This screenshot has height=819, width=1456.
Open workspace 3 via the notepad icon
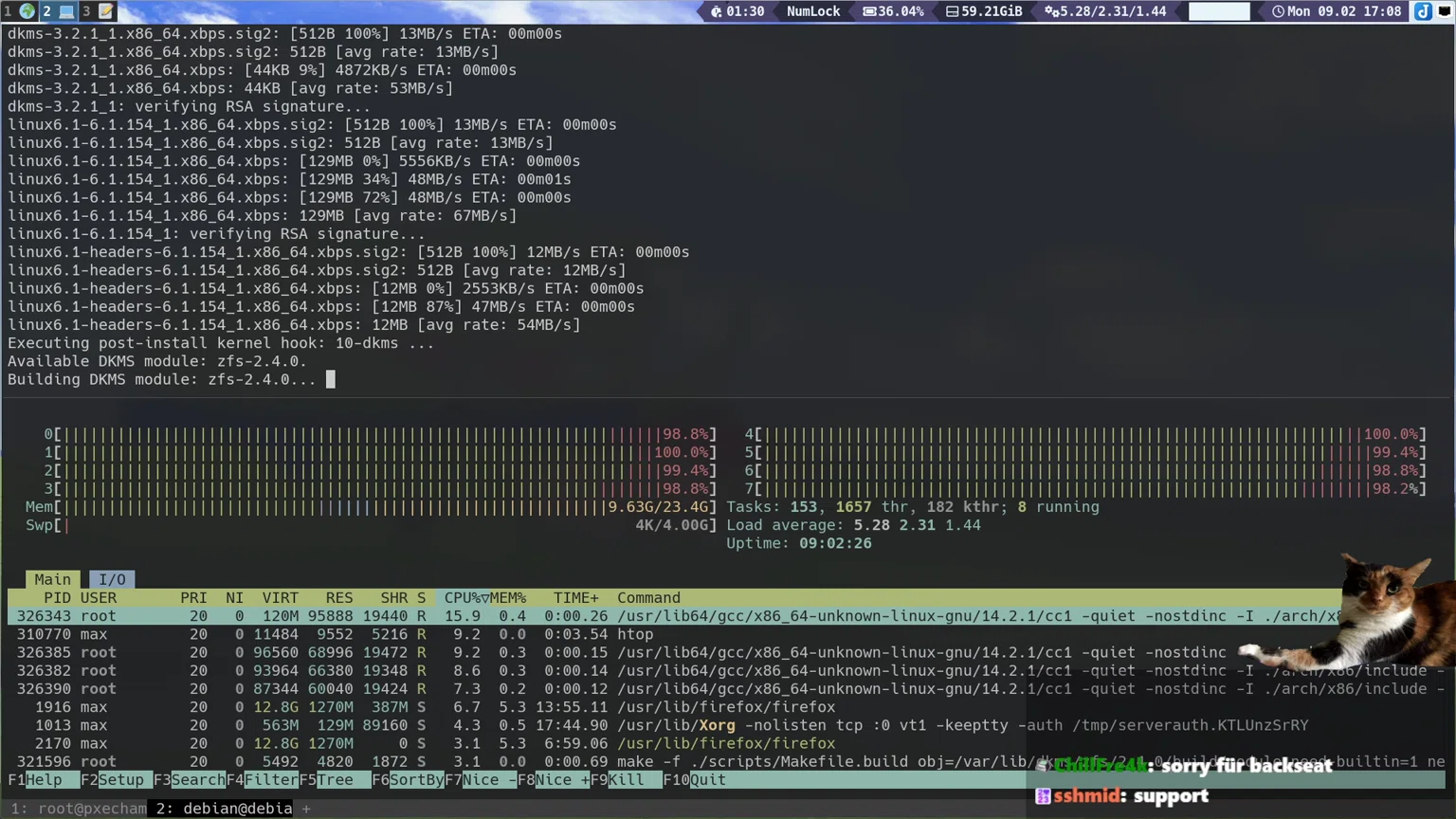(104, 11)
